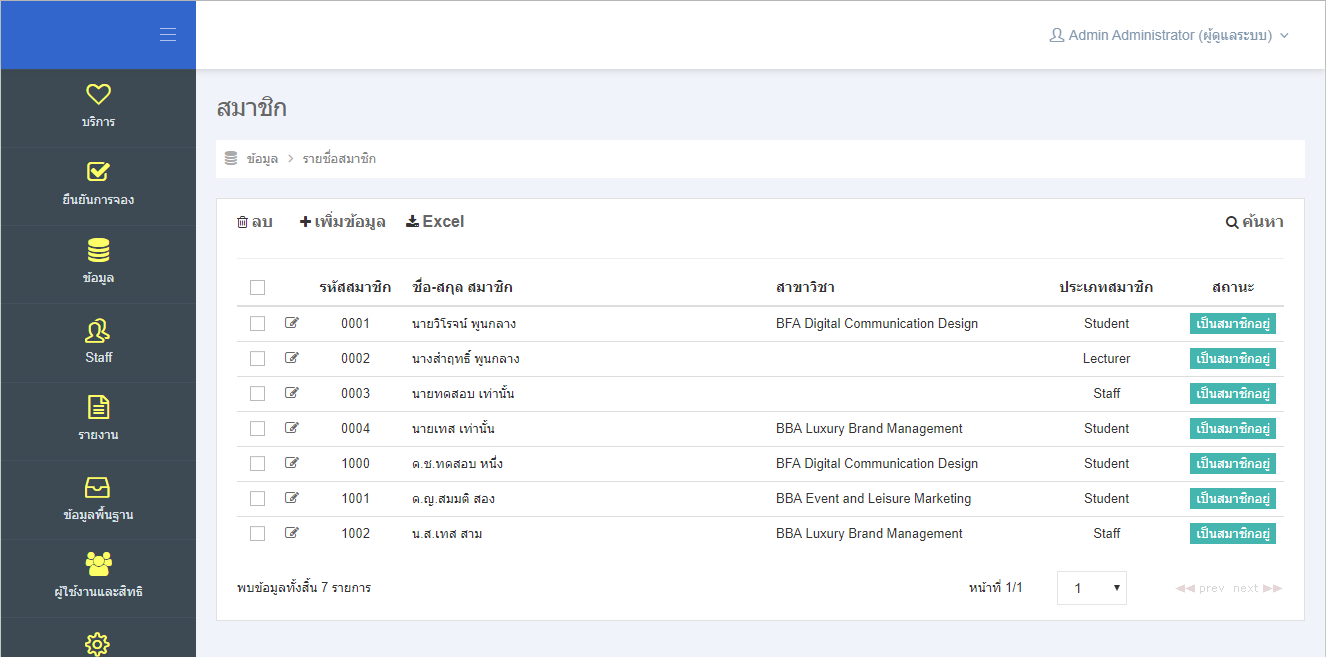The height and width of the screenshot is (657, 1326).
Task: Go to the Staff sidebar menu label
Action: click(98, 357)
